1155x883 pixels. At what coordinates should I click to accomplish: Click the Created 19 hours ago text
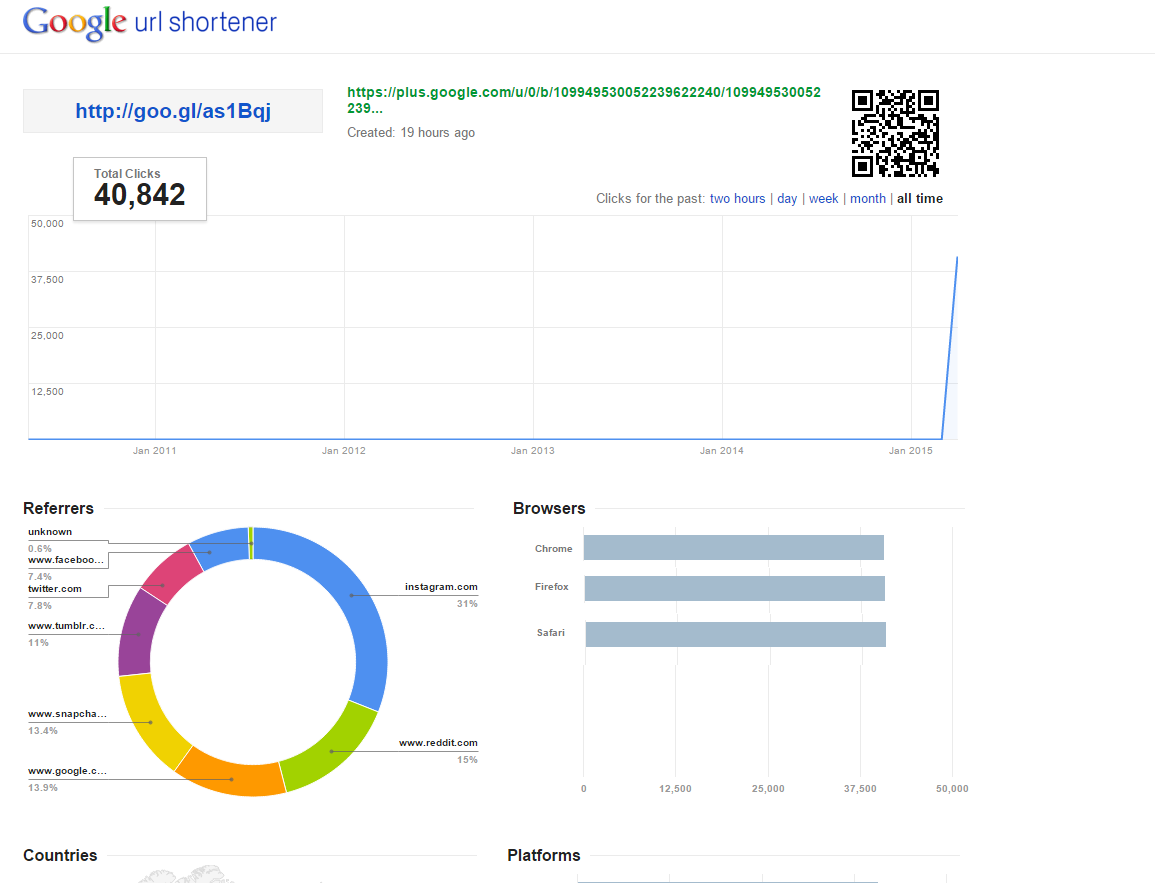pos(411,133)
